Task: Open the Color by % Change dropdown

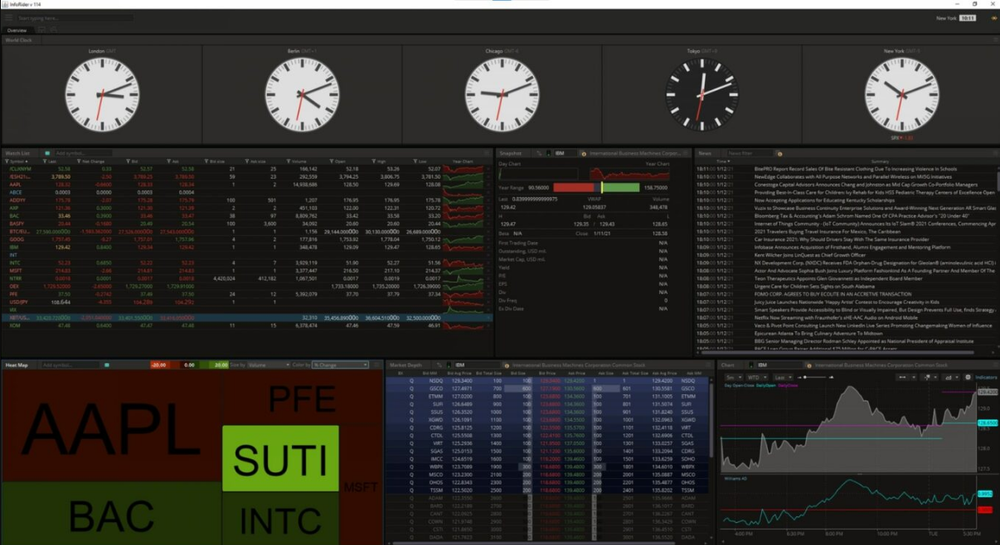Action: tap(339, 365)
